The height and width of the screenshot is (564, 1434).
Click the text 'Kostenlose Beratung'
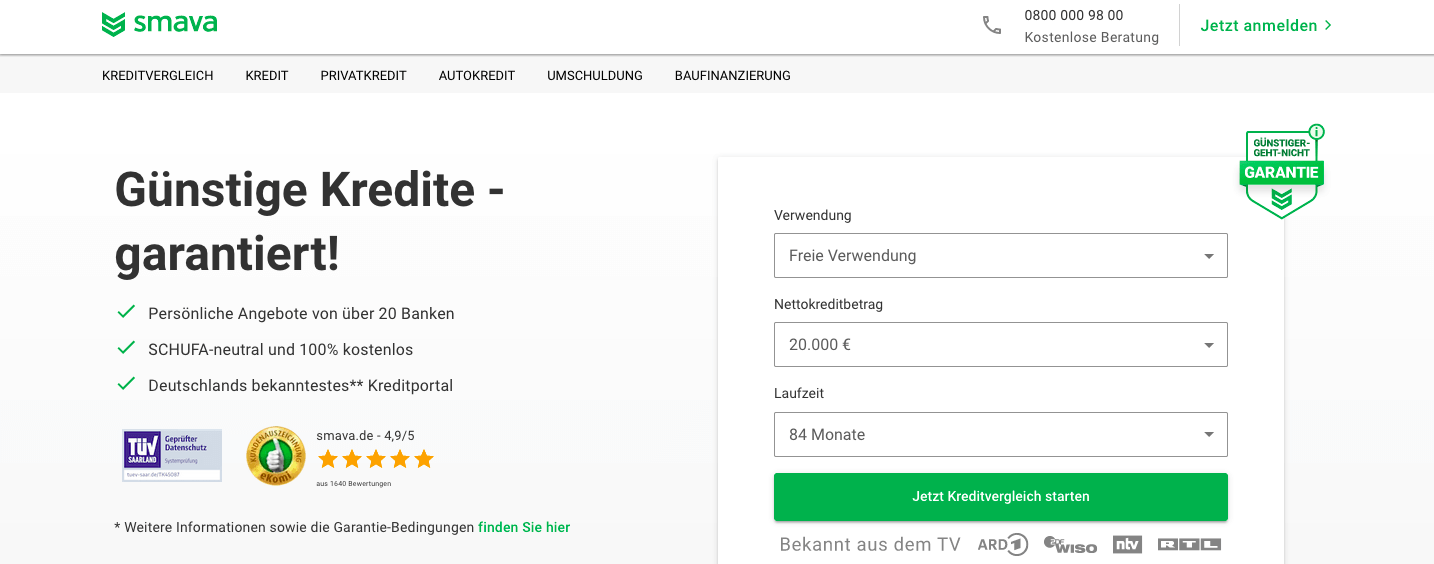[x=1092, y=38]
